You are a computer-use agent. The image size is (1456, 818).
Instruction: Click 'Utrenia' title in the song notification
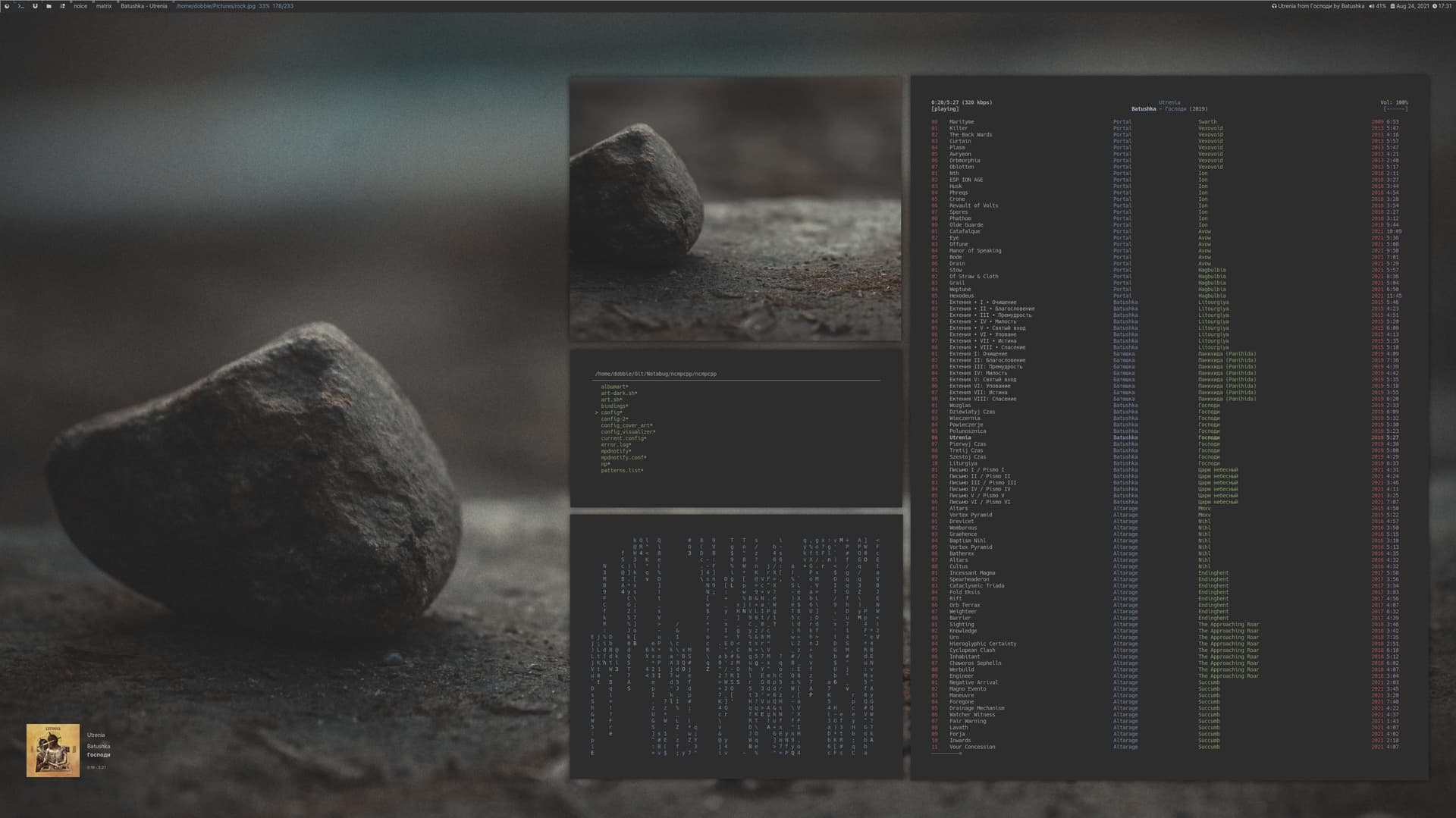(96, 735)
